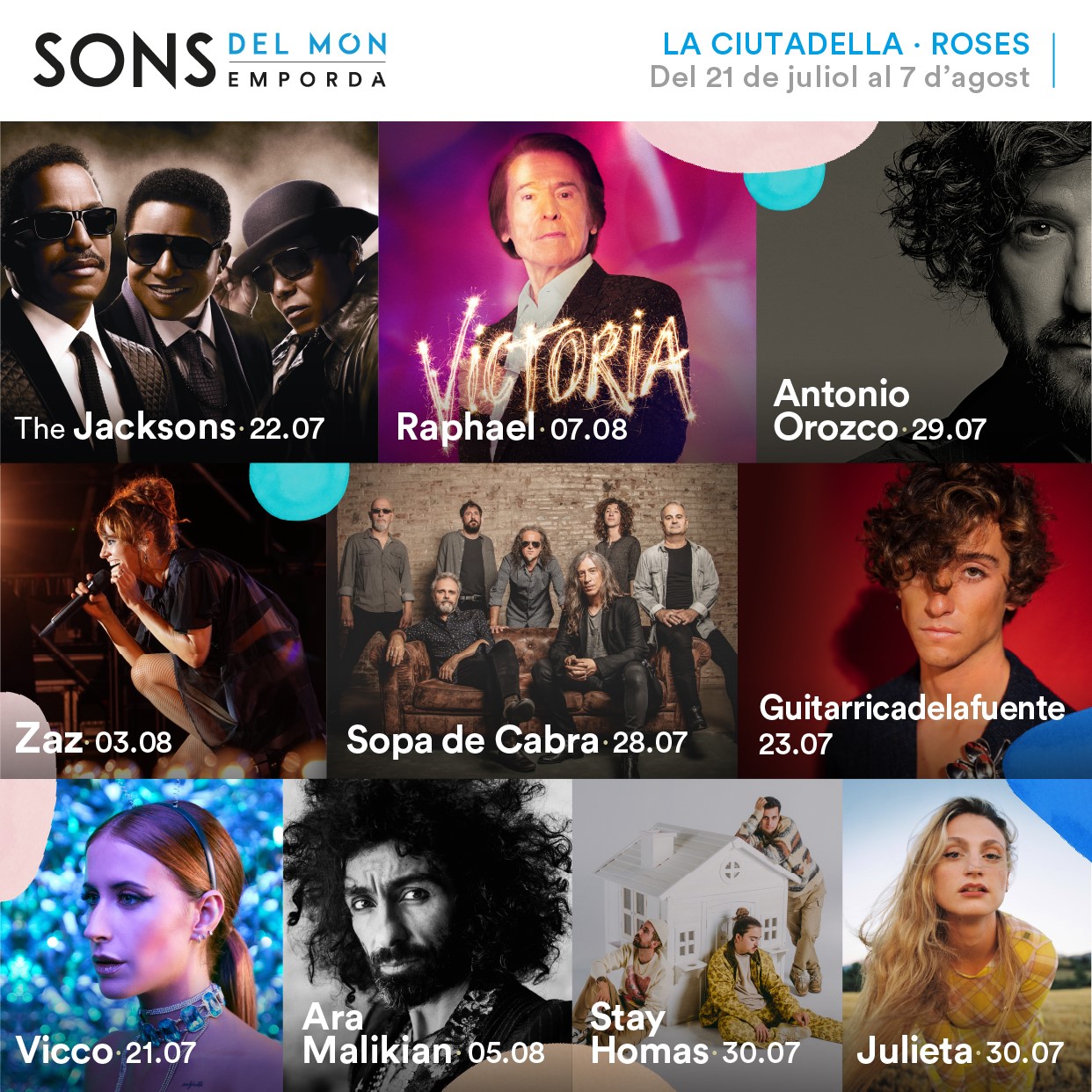This screenshot has height=1092, width=1092.
Task: Click the La Ciutadella · Roses heading
Action: (846, 44)
